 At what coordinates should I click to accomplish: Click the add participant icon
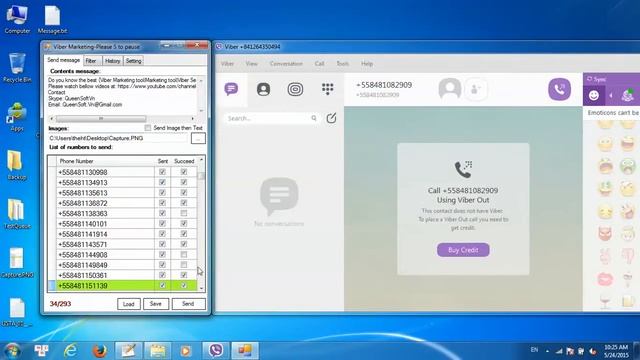click(476, 89)
